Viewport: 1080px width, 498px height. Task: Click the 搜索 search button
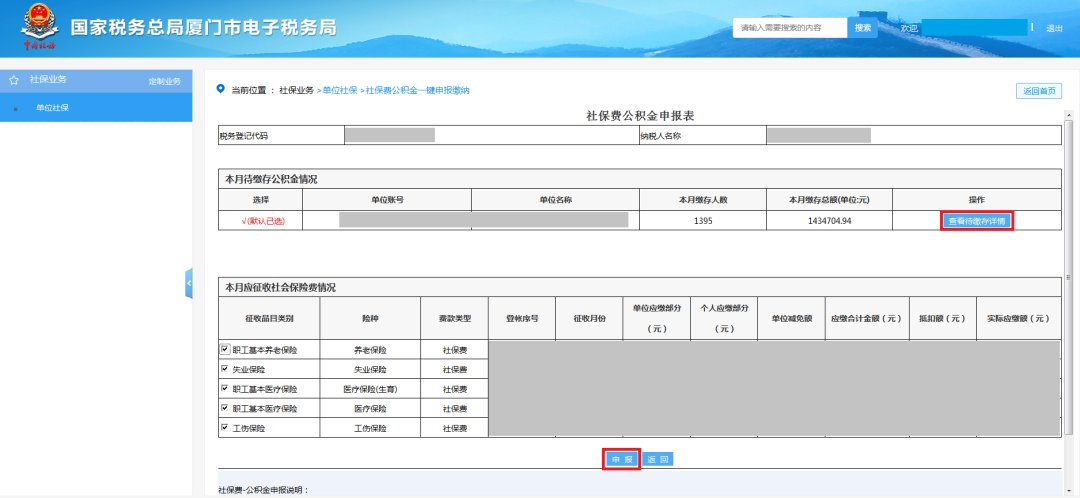coord(862,28)
